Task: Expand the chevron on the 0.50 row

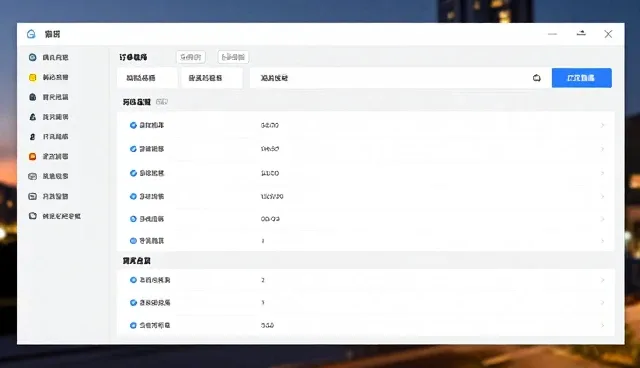Action: (602, 326)
